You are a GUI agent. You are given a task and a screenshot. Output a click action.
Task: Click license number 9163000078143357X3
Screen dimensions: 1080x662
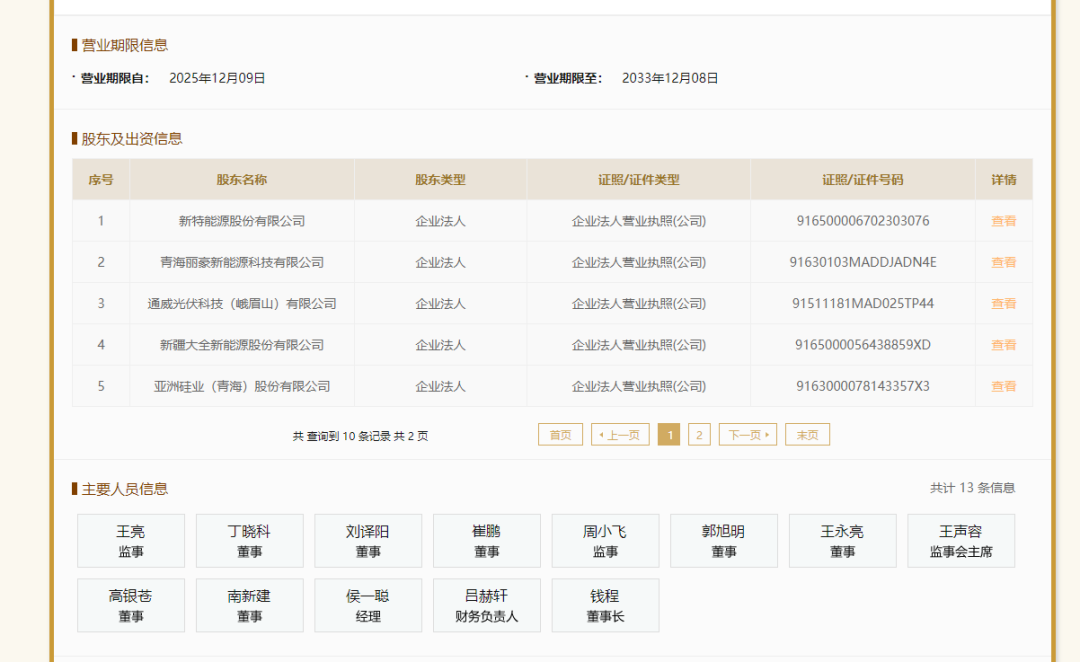tap(862, 386)
